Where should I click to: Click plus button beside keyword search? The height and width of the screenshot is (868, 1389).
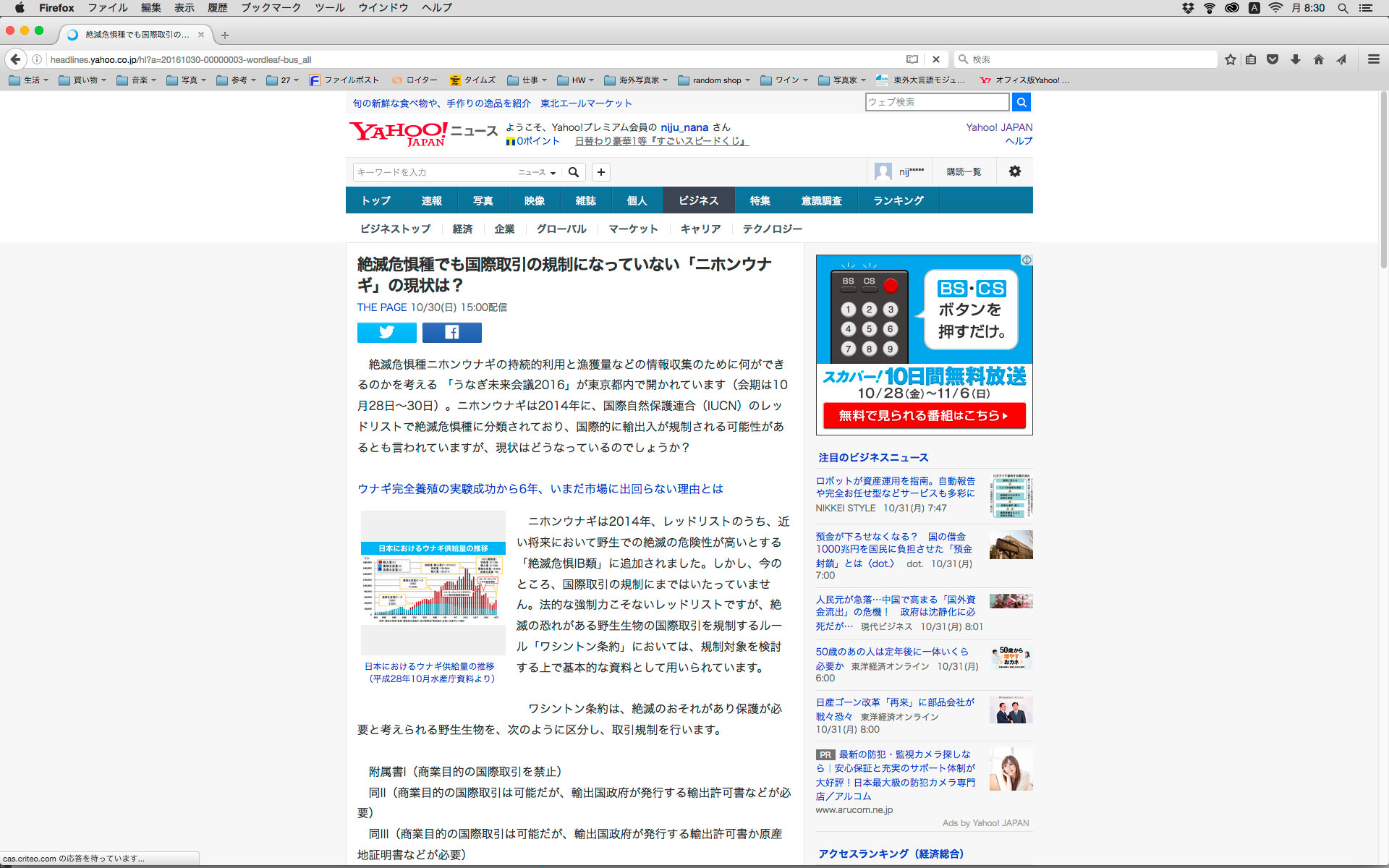[x=600, y=172]
